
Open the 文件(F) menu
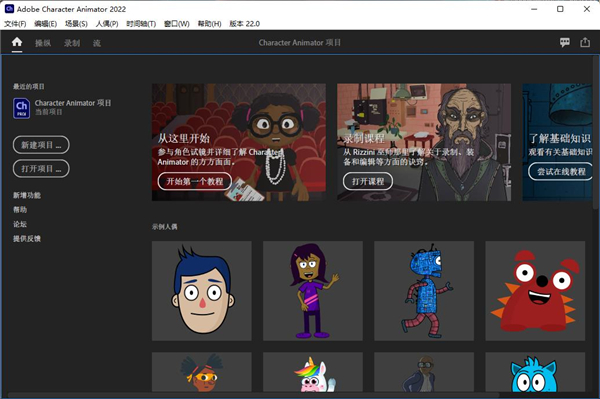point(15,24)
